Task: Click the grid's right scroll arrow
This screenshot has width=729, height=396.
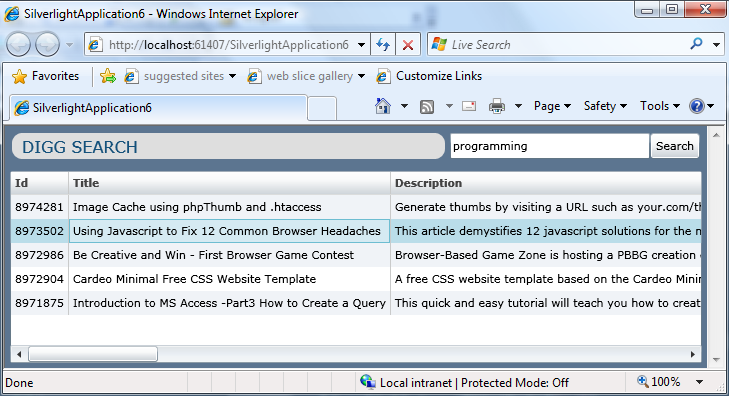Action: pyautogui.click(x=693, y=354)
